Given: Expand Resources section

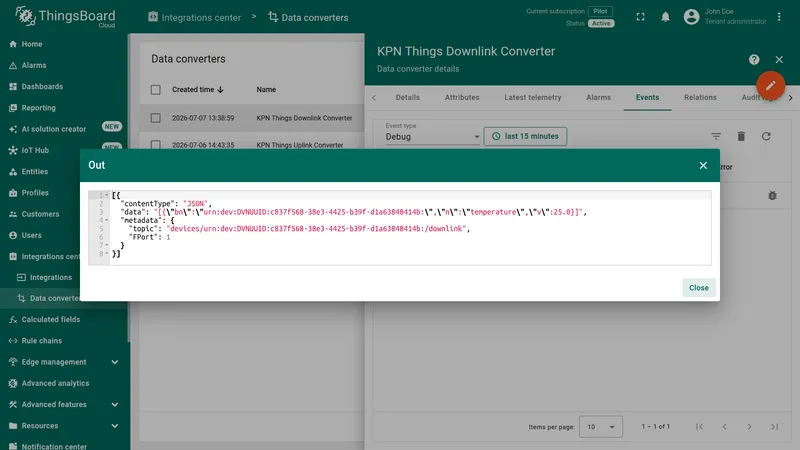Looking at the screenshot, I should tap(64, 426).
